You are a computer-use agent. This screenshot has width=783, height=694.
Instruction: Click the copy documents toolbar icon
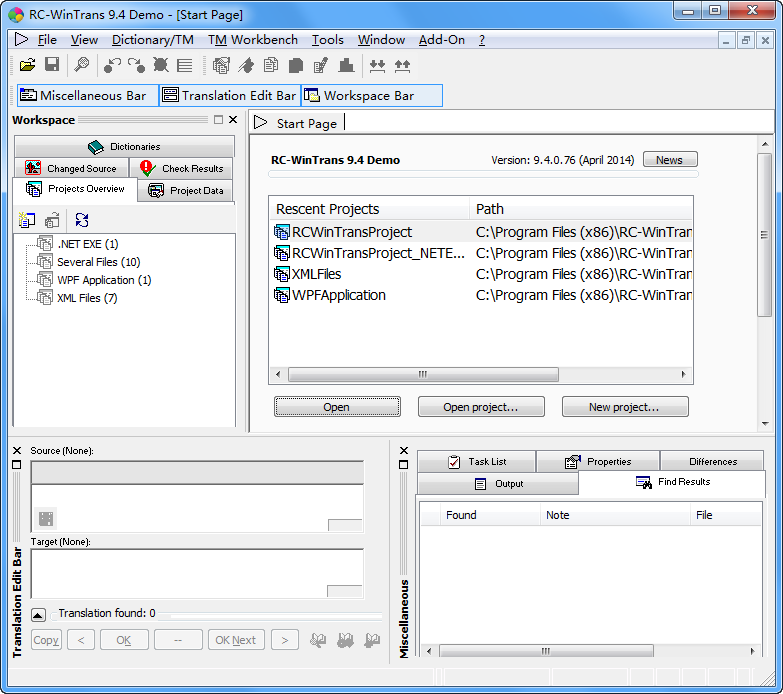pyautogui.click(x=271, y=65)
